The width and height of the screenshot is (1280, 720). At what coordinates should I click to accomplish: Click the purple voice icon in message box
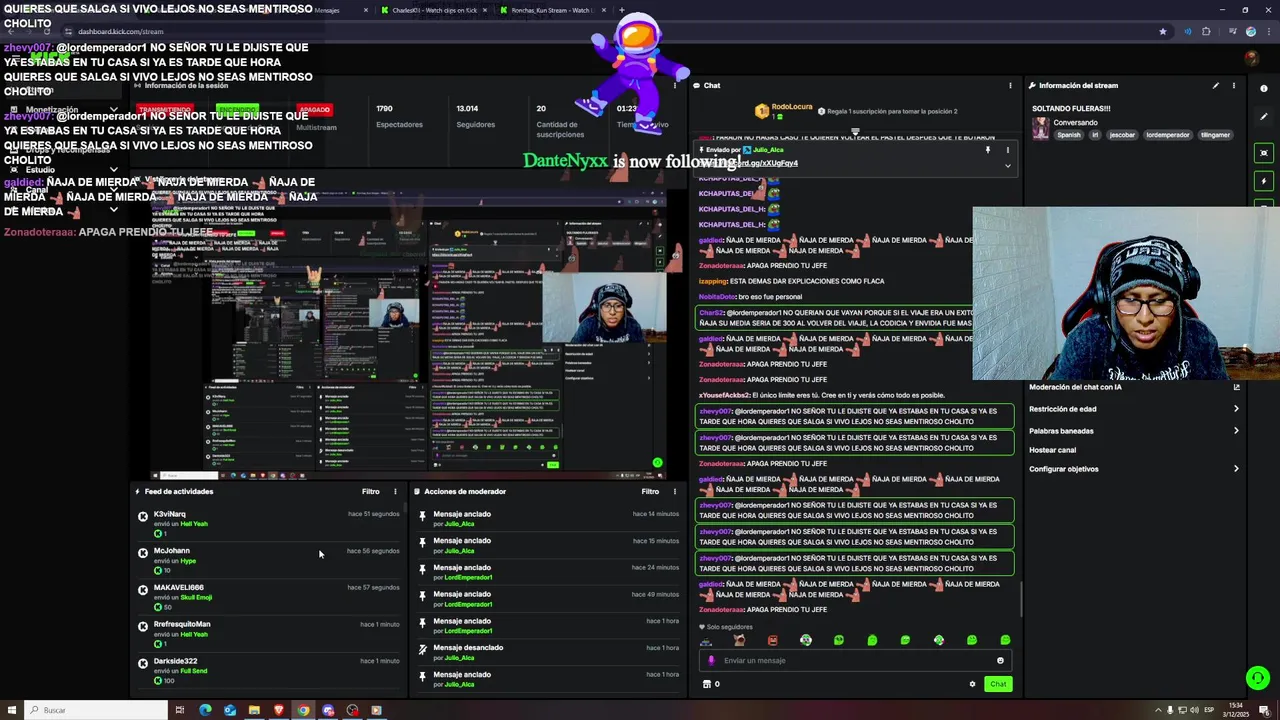(712, 660)
